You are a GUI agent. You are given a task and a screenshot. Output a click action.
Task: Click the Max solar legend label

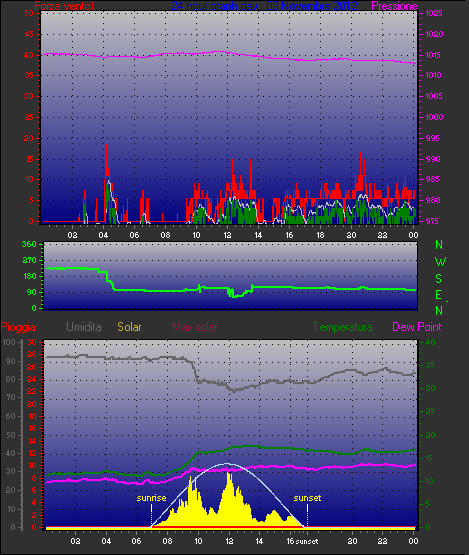pos(195,327)
